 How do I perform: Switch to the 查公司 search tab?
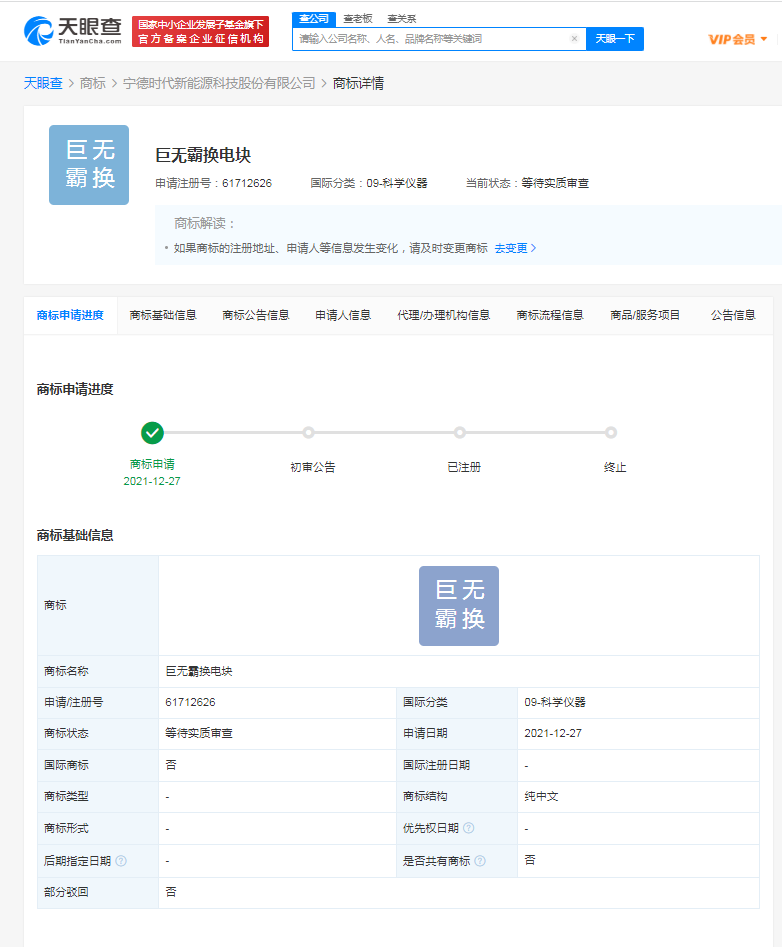(314, 19)
